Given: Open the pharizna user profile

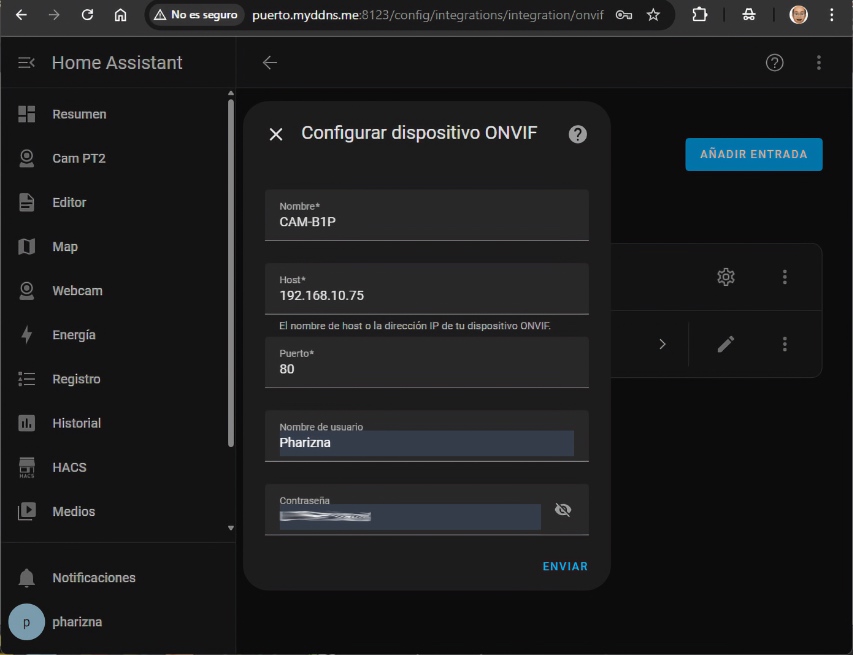Looking at the screenshot, I should click(115, 622).
